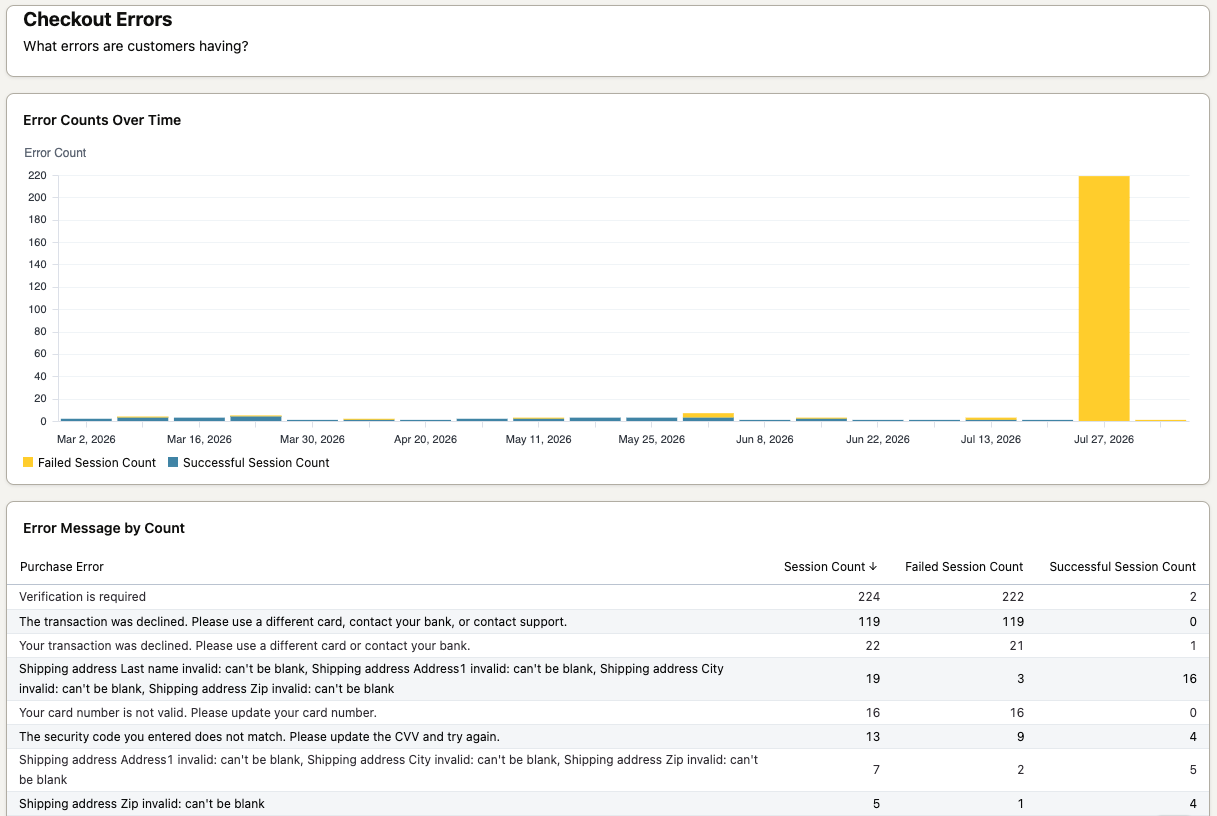
Task: Click the Jun 8, 2026 axis label
Action: [x=764, y=439]
